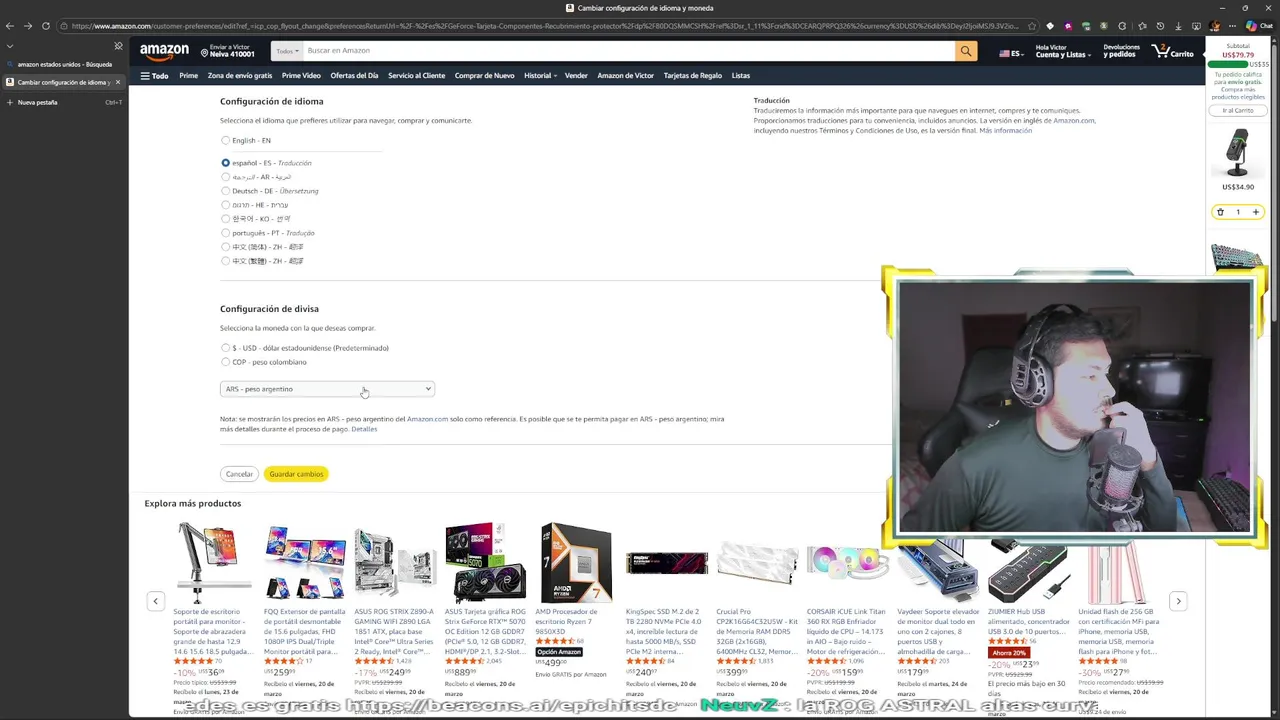Image resolution: width=1280 pixels, height=720 pixels.
Task: Click Guardar cambios button
Action: (296, 474)
